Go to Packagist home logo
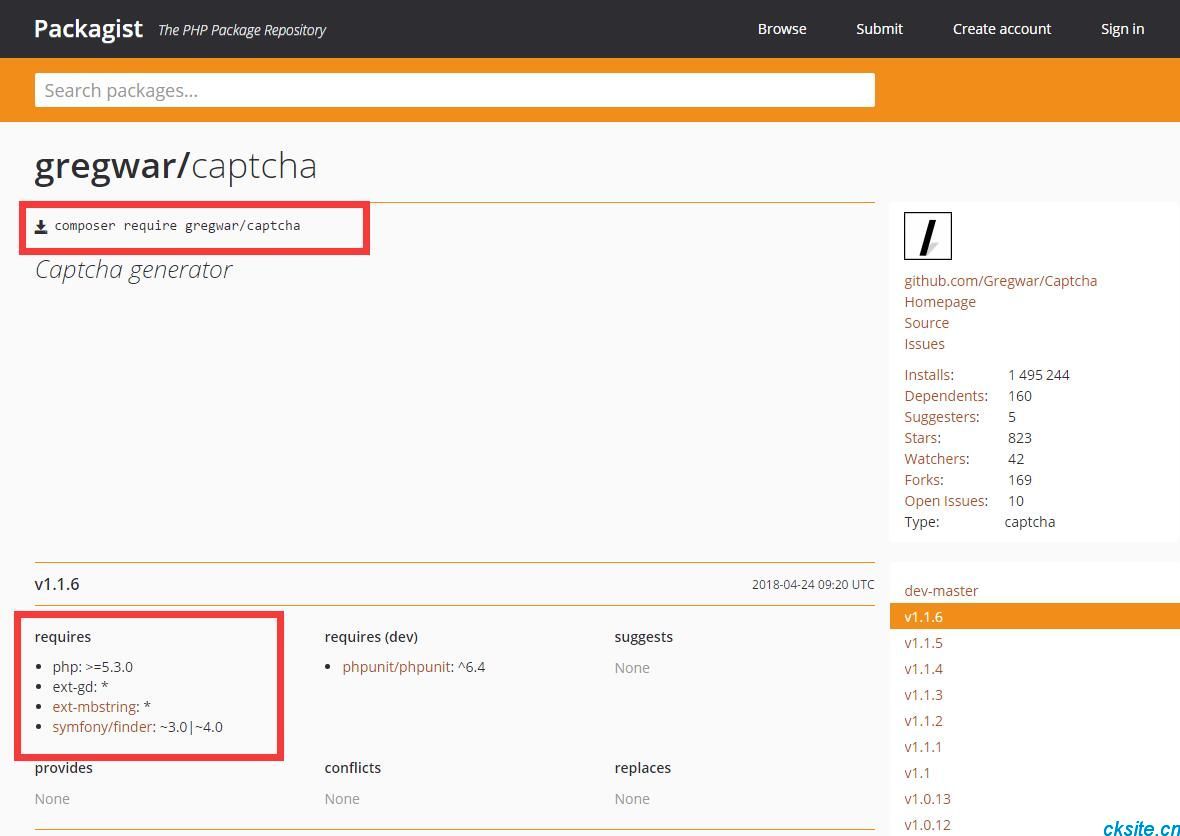This screenshot has width=1180, height=836. pos(88,29)
